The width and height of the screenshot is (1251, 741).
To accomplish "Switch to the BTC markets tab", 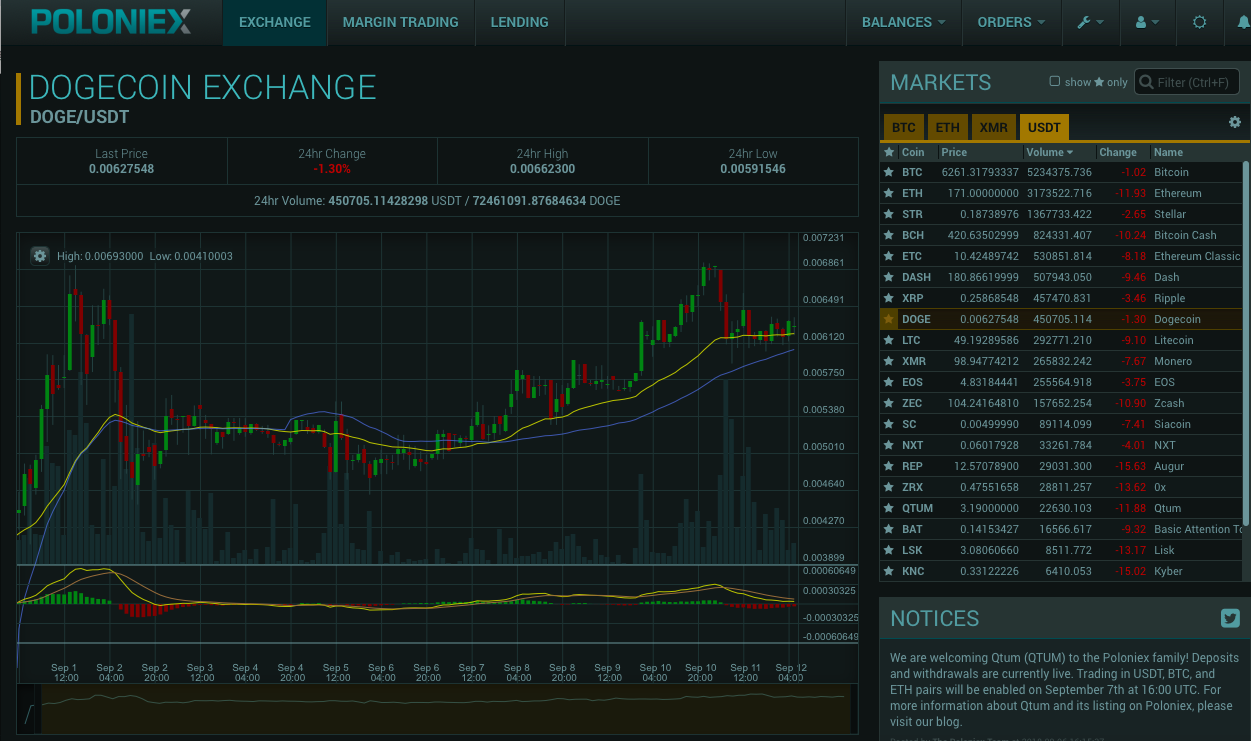I will (903, 128).
